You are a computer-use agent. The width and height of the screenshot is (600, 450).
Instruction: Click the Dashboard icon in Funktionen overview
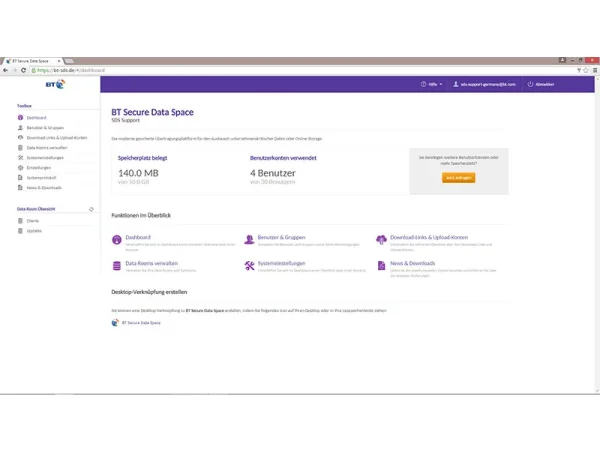pos(117,240)
